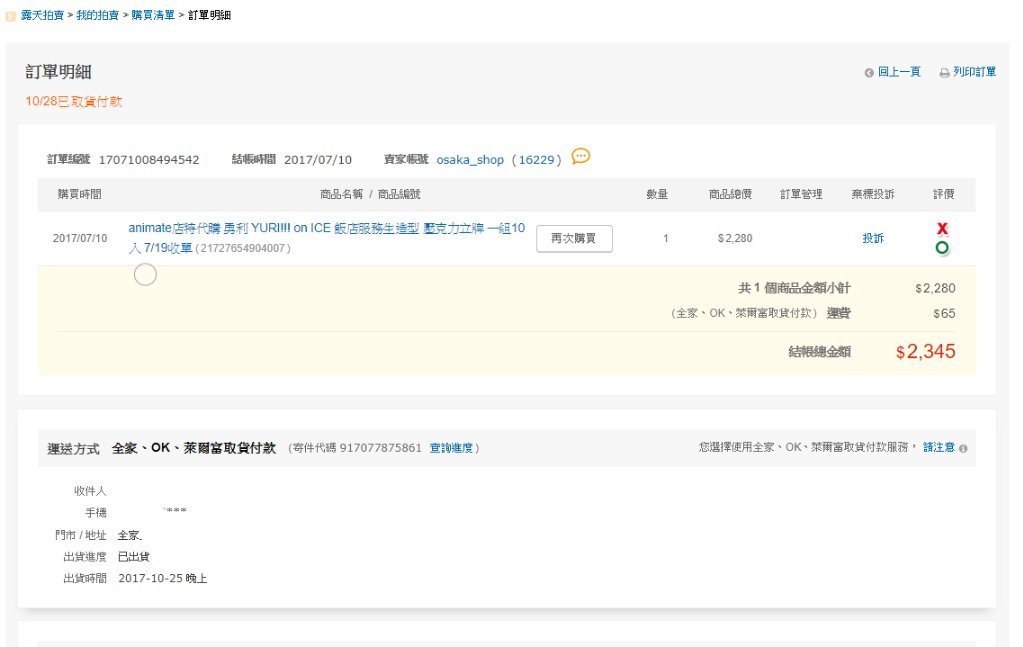Click the red X negative rating icon
Image resolution: width=1023 pixels, height=647 pixels.
(x=942, y=228)
